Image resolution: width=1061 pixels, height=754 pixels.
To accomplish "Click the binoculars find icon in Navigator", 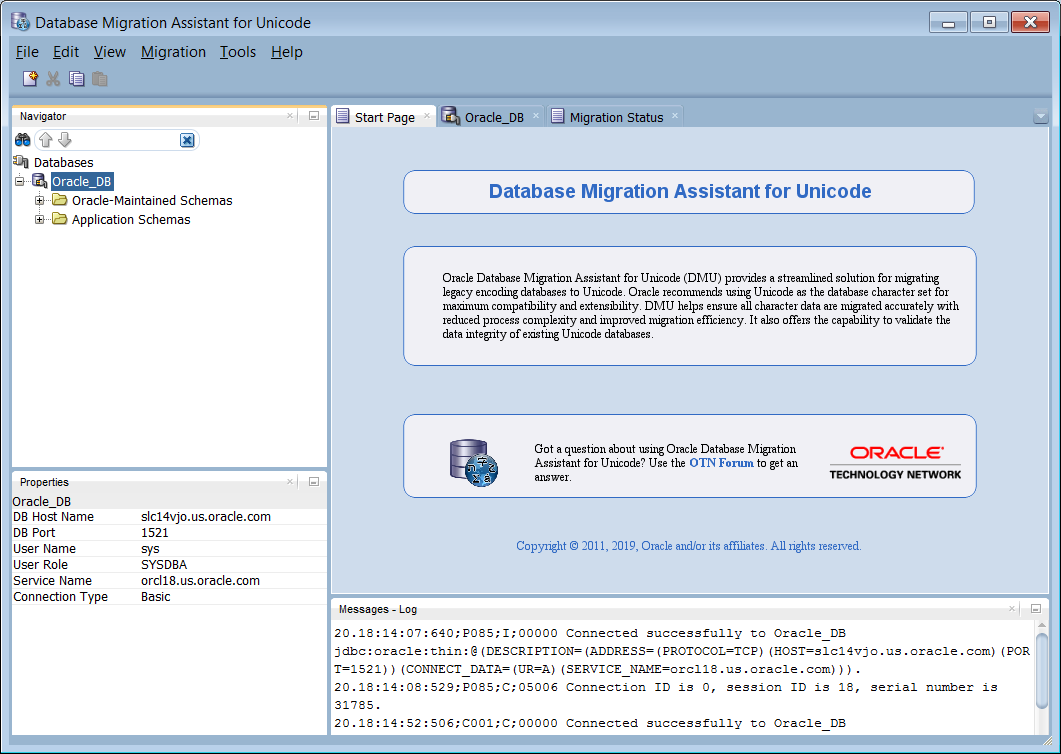I will tap(23, 140).
